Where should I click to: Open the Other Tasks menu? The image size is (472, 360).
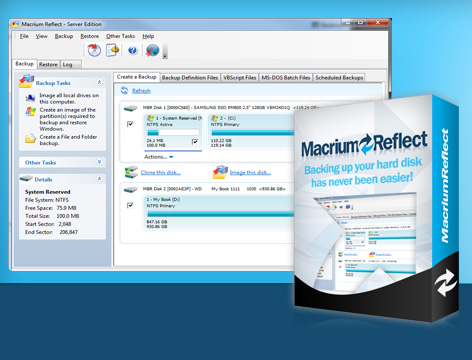click(121, 36)
